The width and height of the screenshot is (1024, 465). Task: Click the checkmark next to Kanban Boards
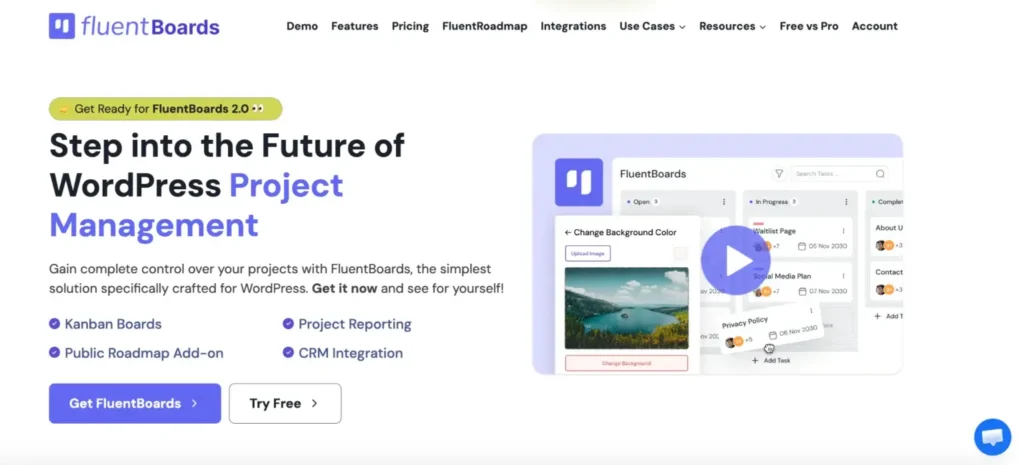click(x=54, y=324)
